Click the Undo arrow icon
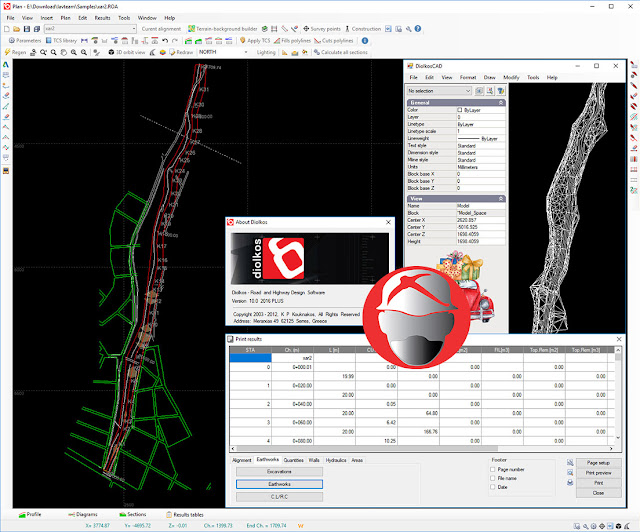Viewport: 640px width, 532px height. pyautogui.click(x=165, y=41)
